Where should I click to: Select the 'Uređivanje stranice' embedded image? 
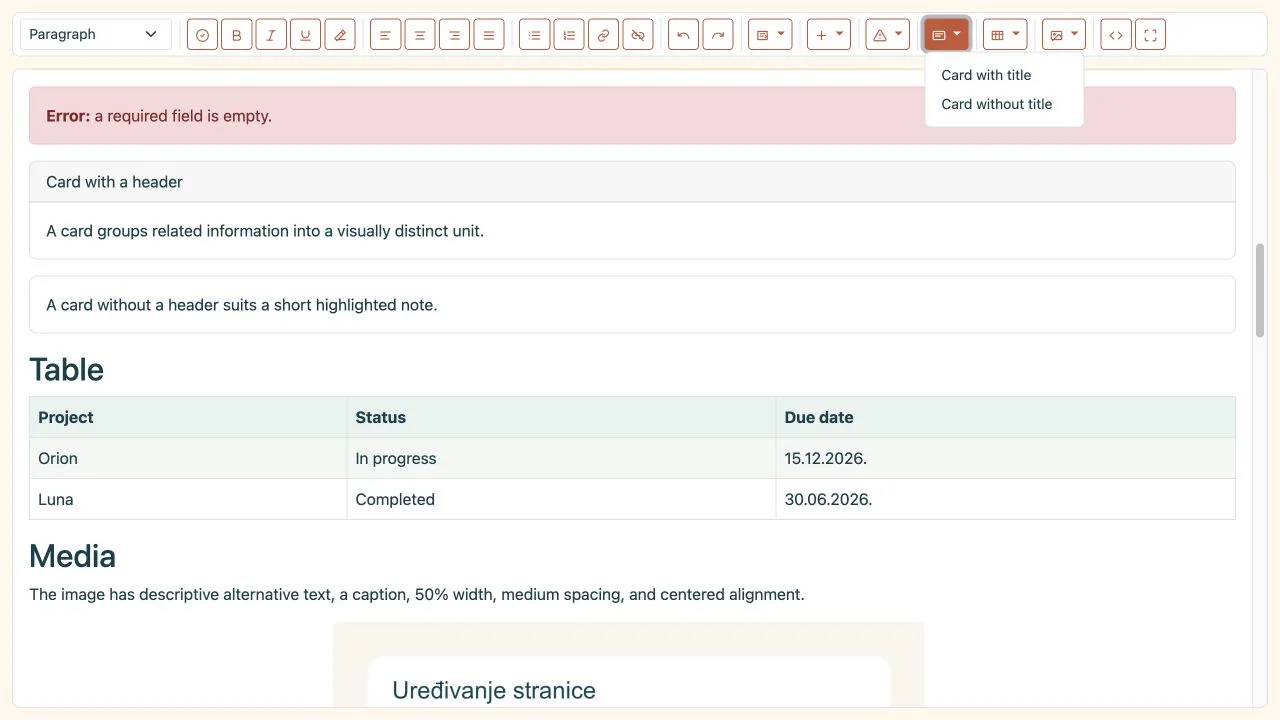[x=628, y=665]
